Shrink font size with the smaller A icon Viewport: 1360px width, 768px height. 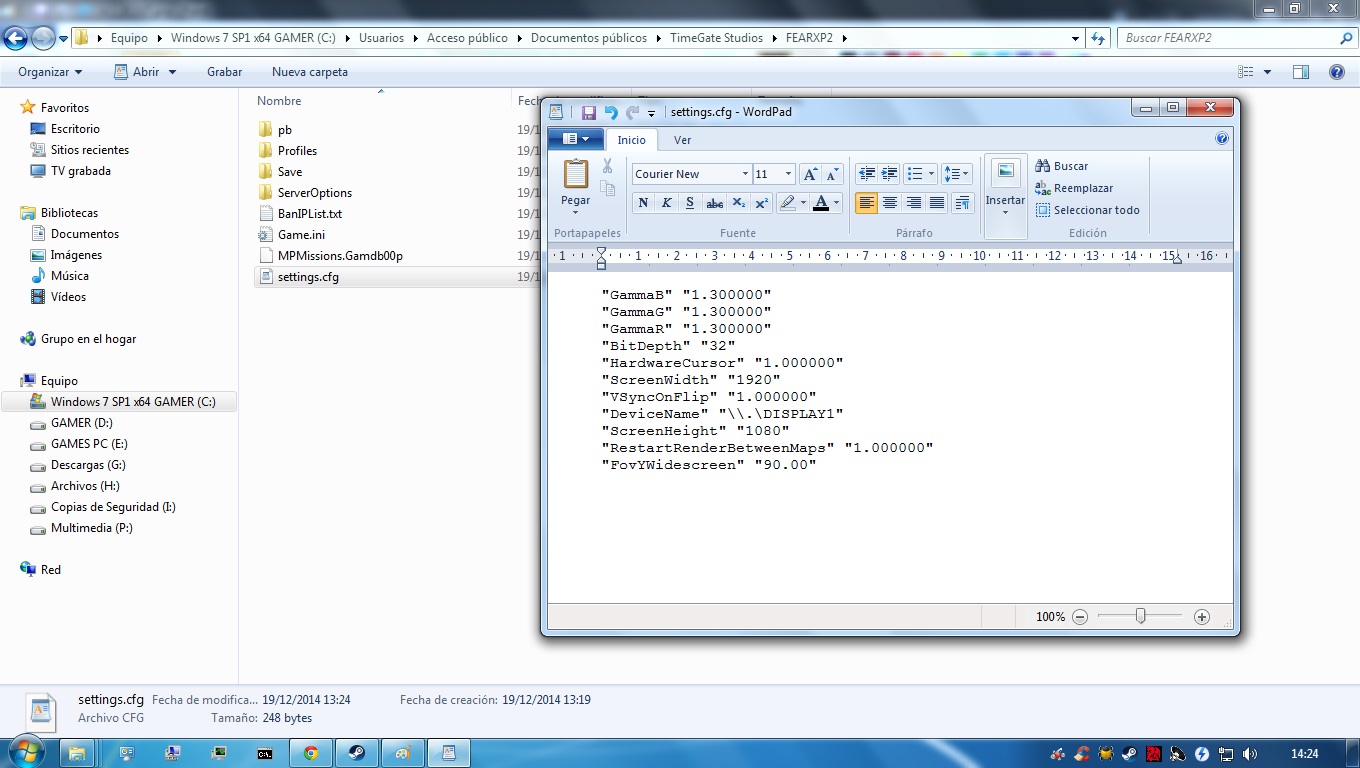click(832, 174)
